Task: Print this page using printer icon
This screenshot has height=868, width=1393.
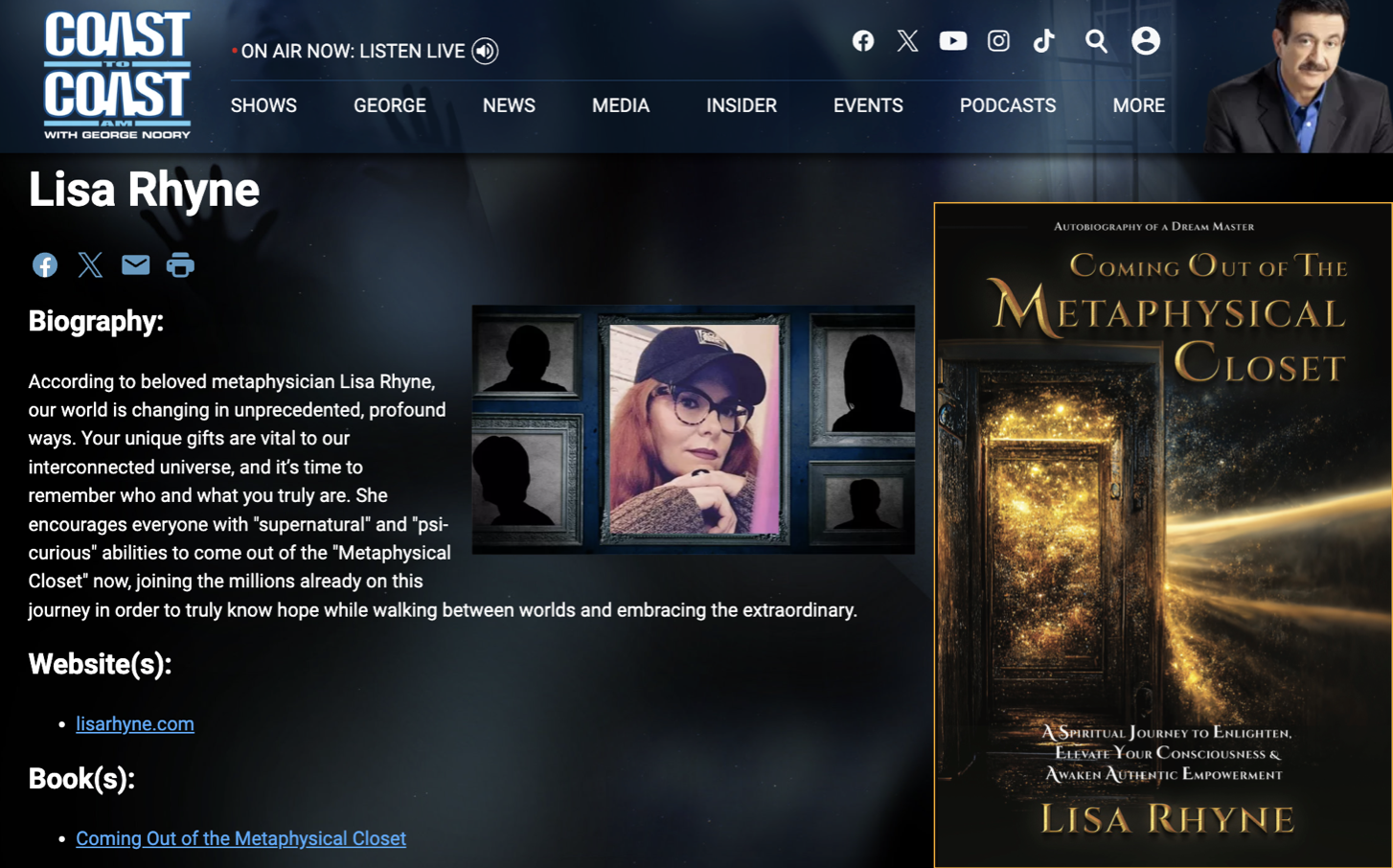Action: click(x=180, y=265)
